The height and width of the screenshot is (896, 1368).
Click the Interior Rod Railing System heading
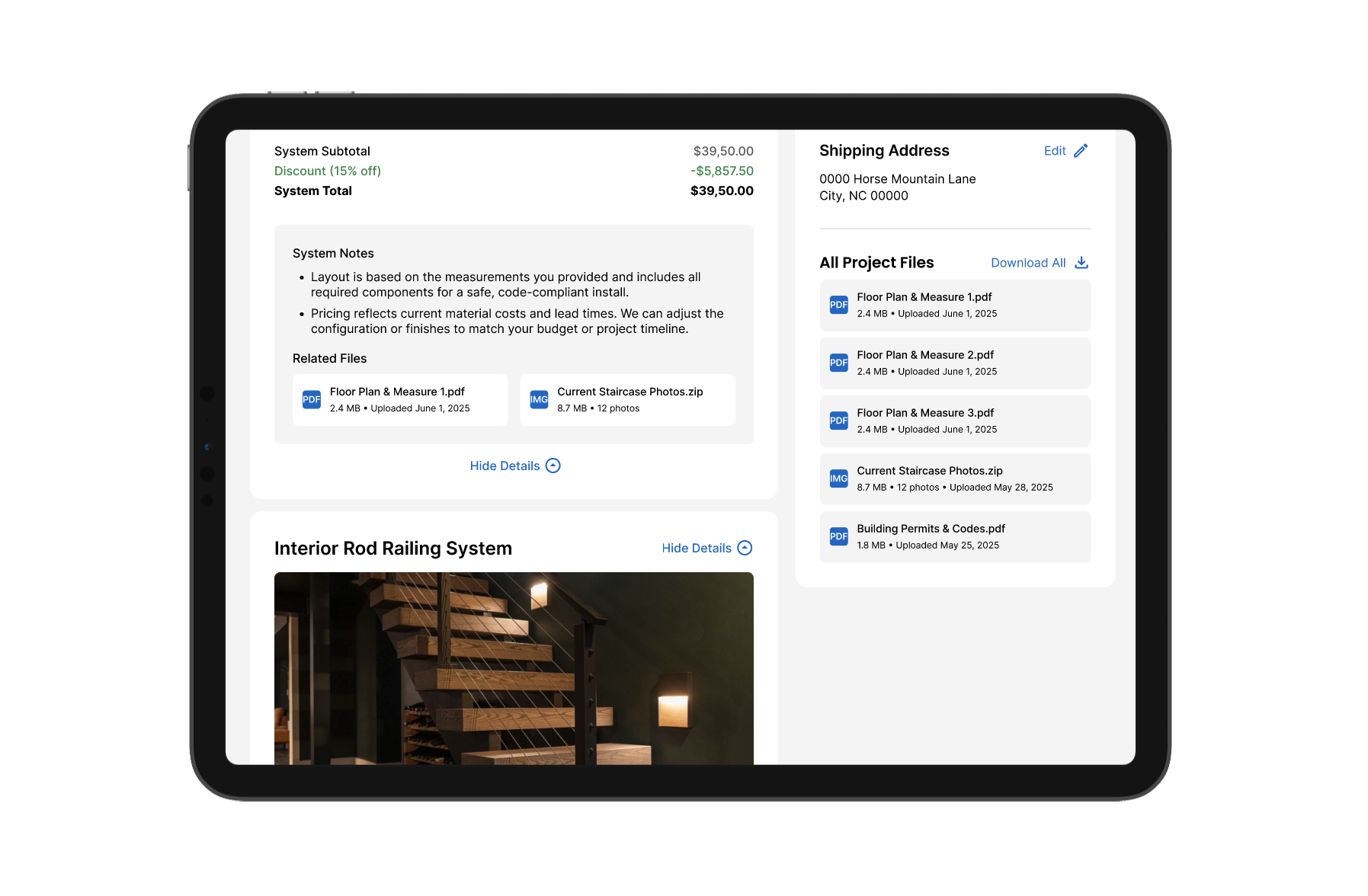click(x=393, y=549)
